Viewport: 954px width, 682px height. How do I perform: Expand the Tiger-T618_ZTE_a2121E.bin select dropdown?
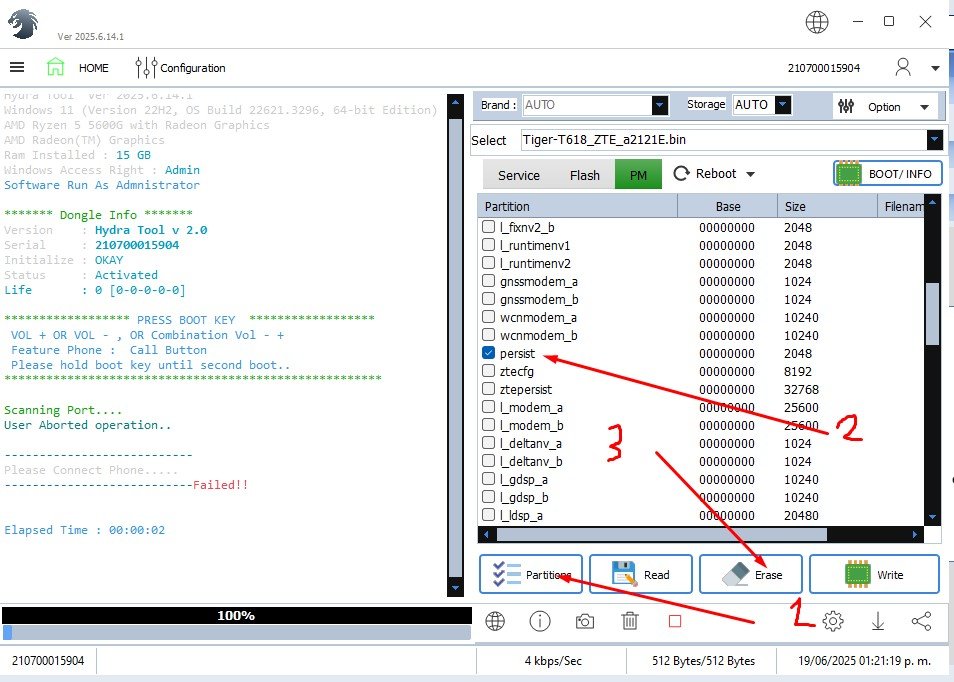point(934,140)
